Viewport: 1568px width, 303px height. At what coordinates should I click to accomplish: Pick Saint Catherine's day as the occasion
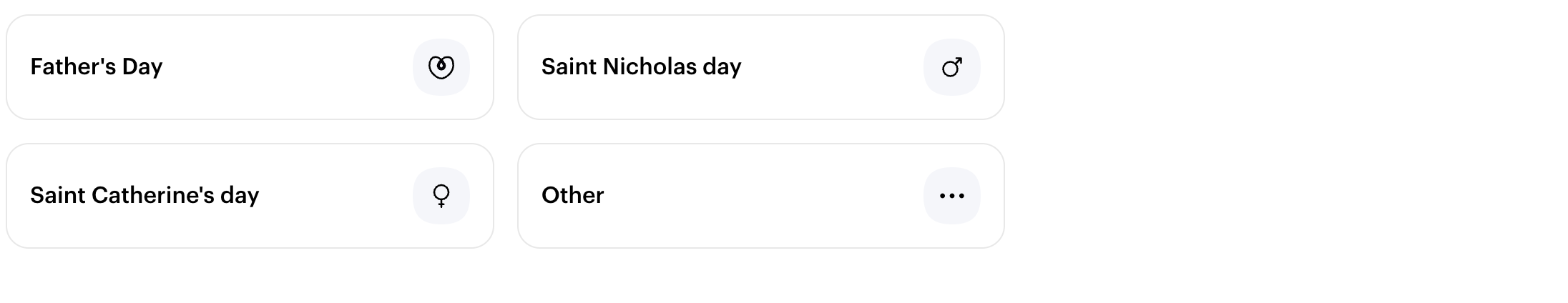click(x=250, y=196)
